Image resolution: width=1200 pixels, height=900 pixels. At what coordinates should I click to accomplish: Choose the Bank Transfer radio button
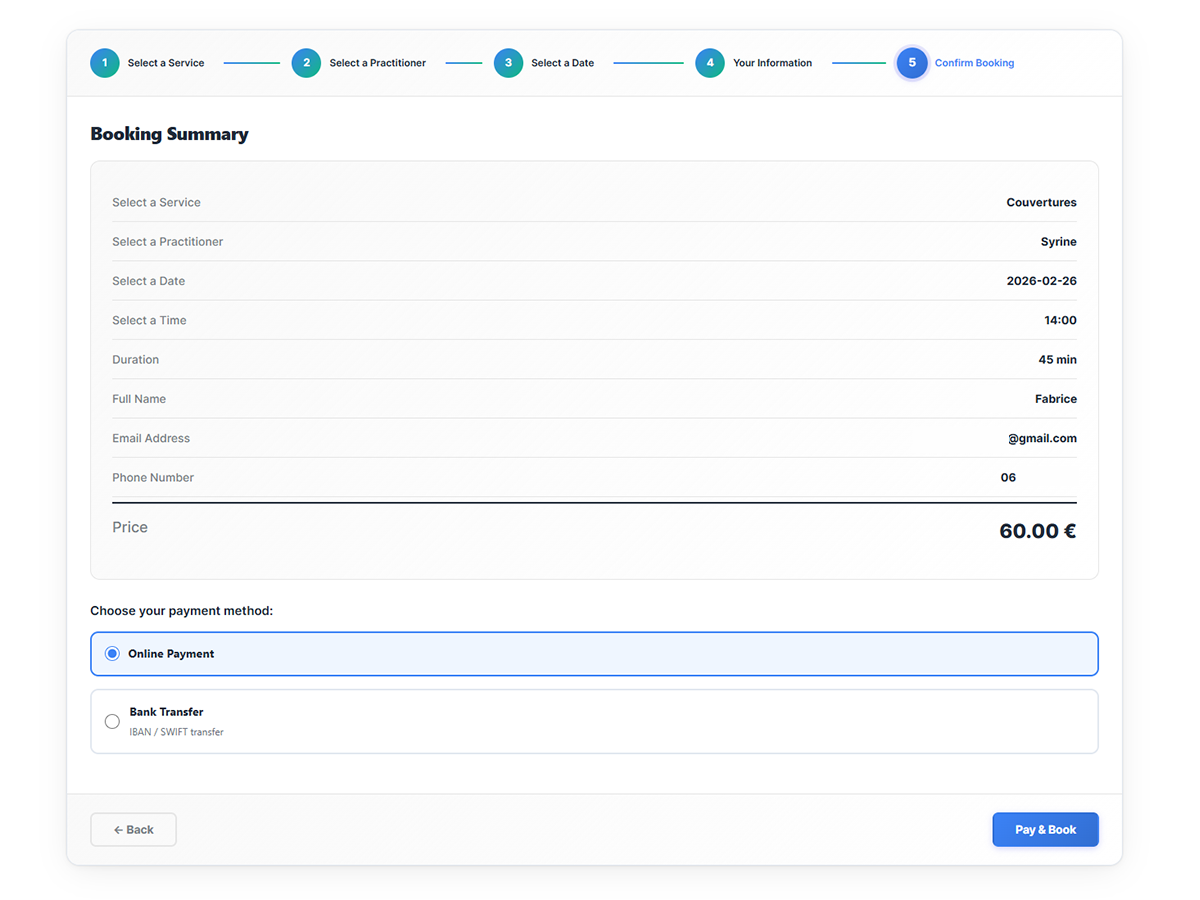click(112, 721)
